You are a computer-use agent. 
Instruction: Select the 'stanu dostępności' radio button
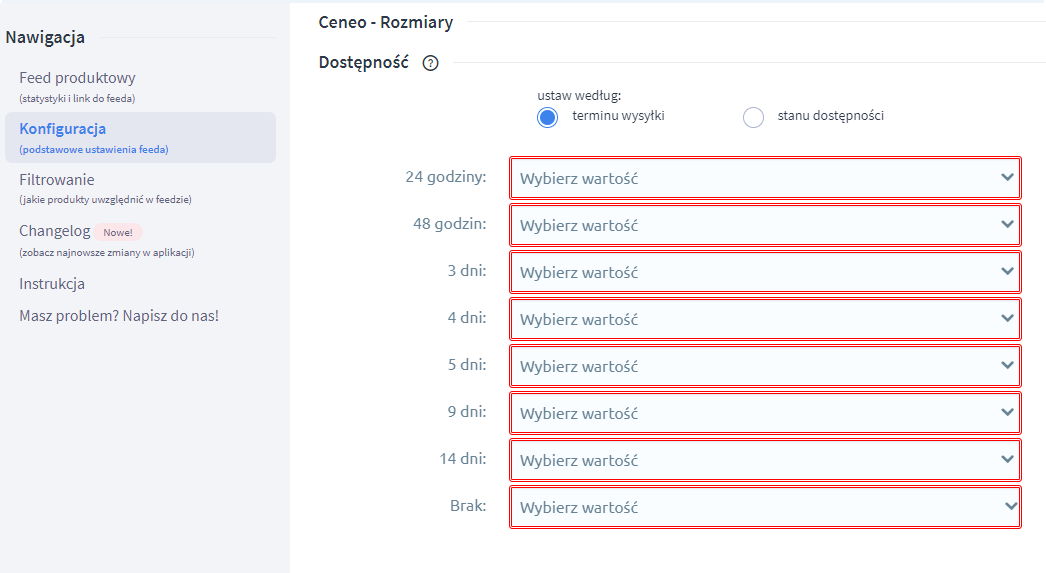(753, 117)
